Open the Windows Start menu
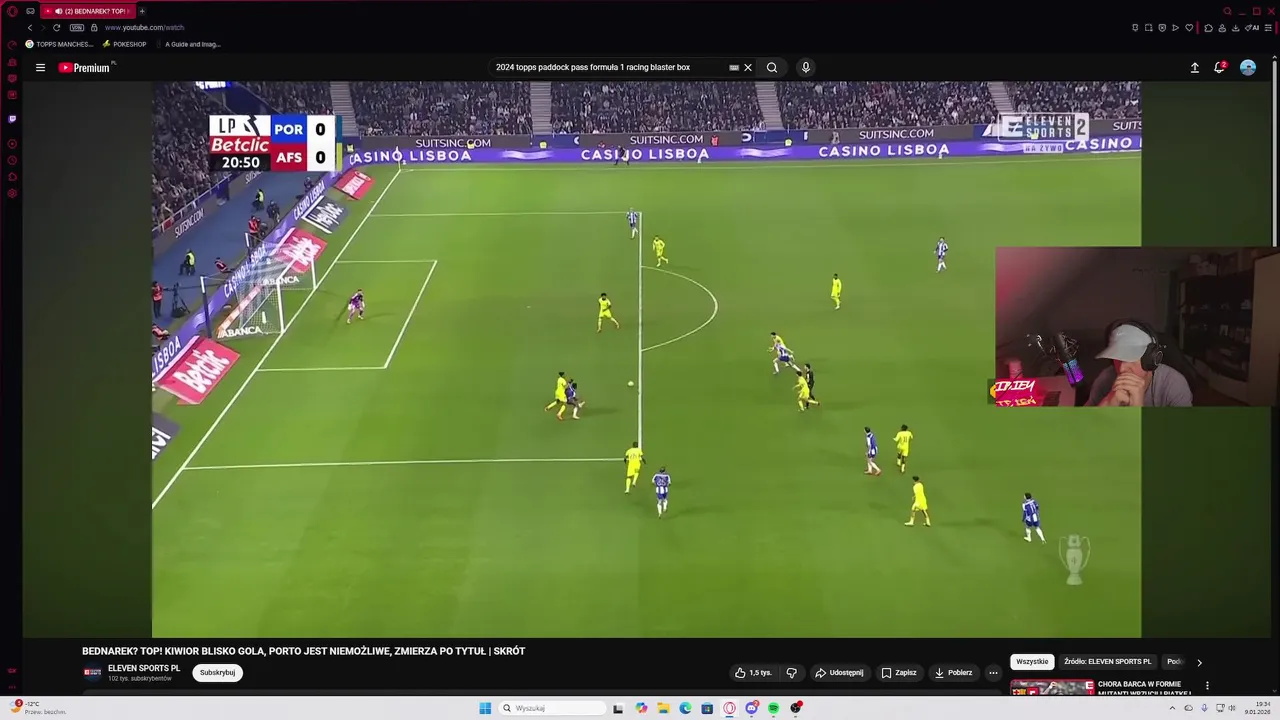Screen dimensions: 1280x720 485,708
